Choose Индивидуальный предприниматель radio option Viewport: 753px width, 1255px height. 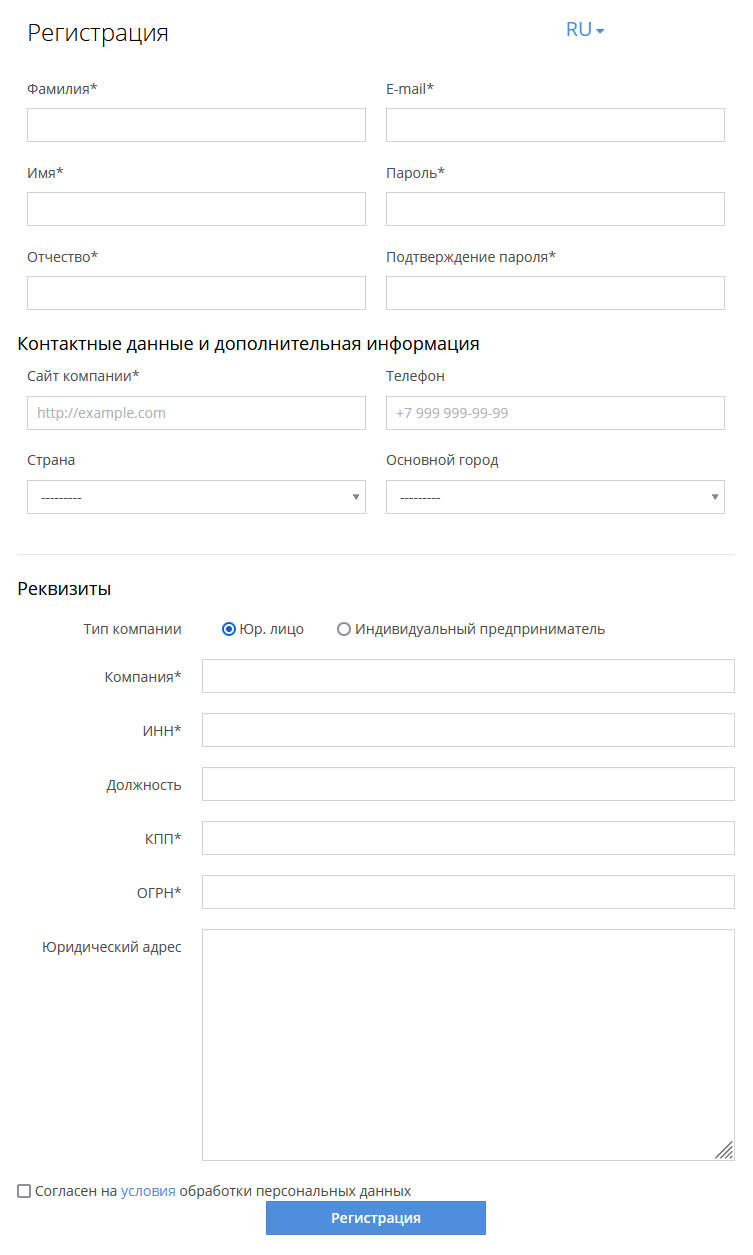coord(344,629)
